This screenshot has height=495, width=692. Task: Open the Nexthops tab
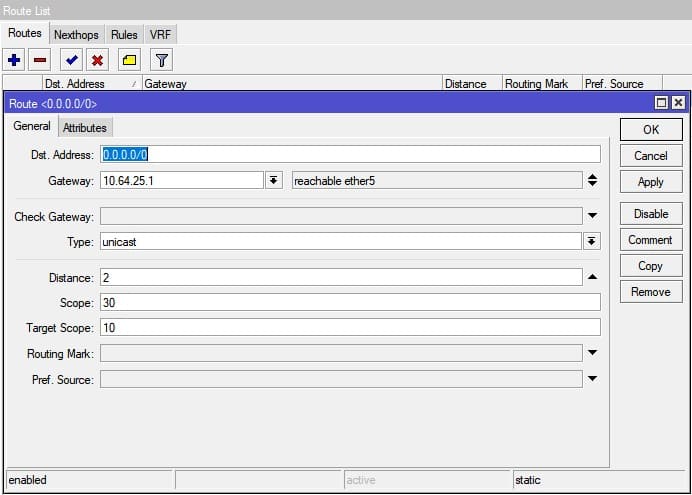click(x=76, y=35)
